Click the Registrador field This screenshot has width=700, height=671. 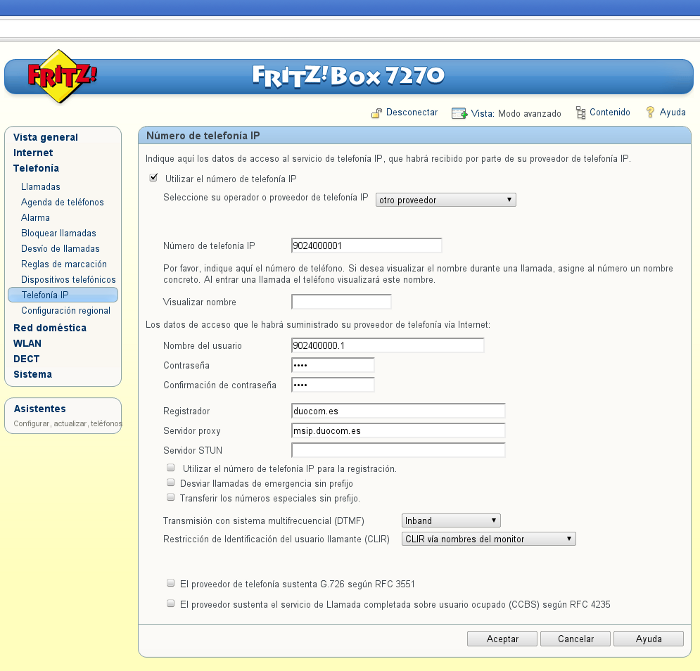coord(398,411)
